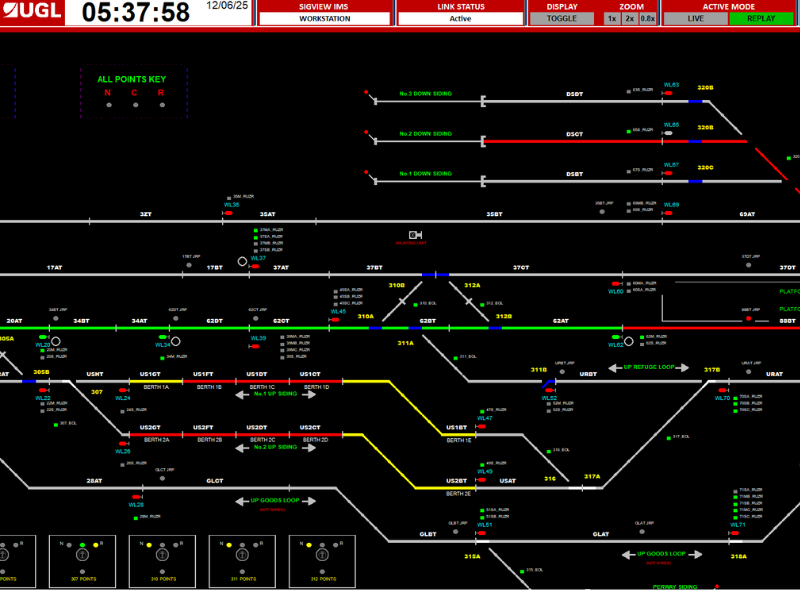Image resolution: width=800 pixels, height=590 pixels.
Task: Click left arrow of Up Refuge Loop
Action: click(615, 367)
